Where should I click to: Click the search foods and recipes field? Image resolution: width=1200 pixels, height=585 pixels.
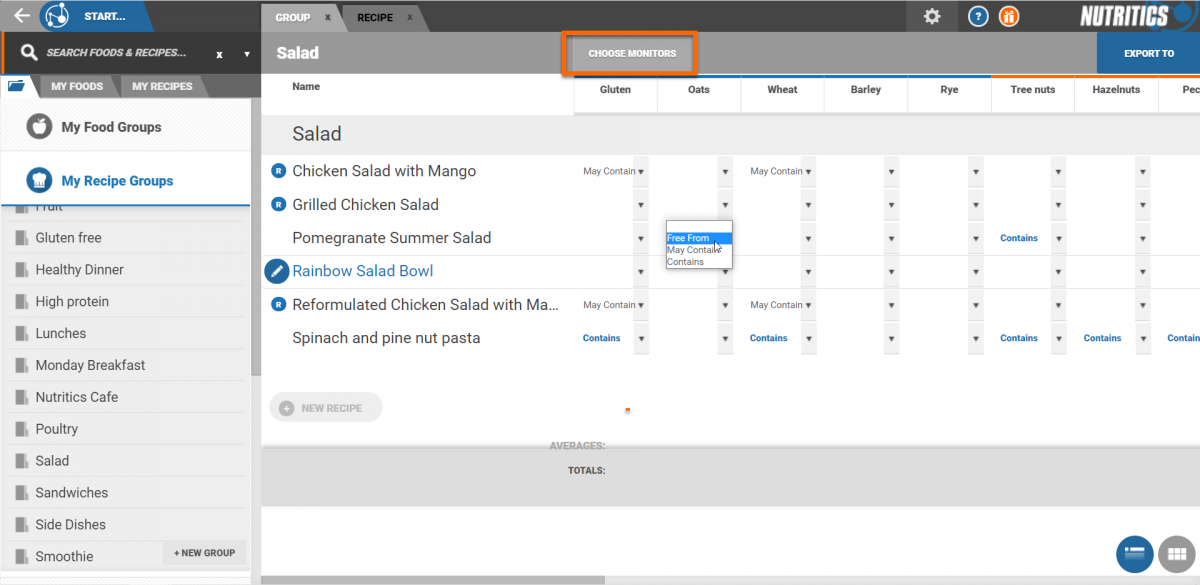pos(116,53)
